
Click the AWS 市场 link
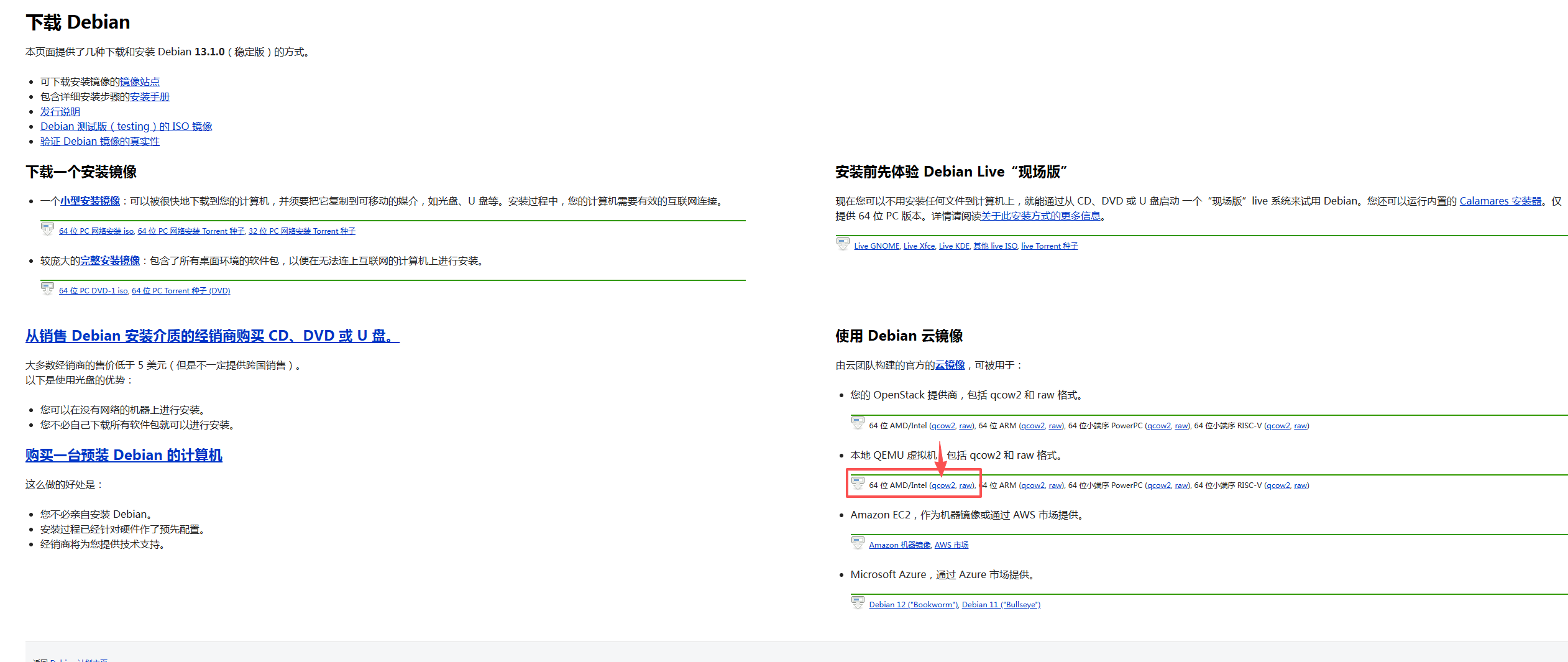tap(951, 545)
